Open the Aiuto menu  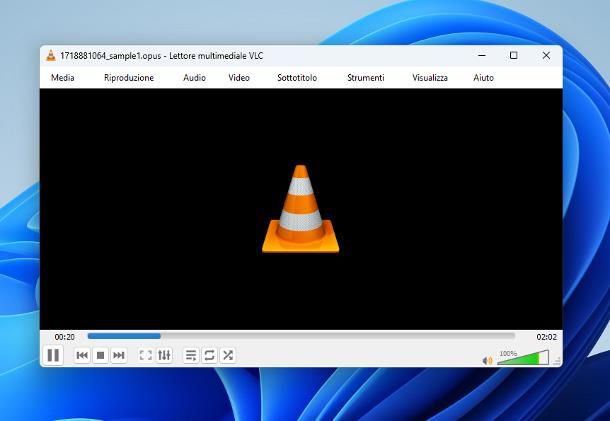pyautogui.click(x=484, y=77)
